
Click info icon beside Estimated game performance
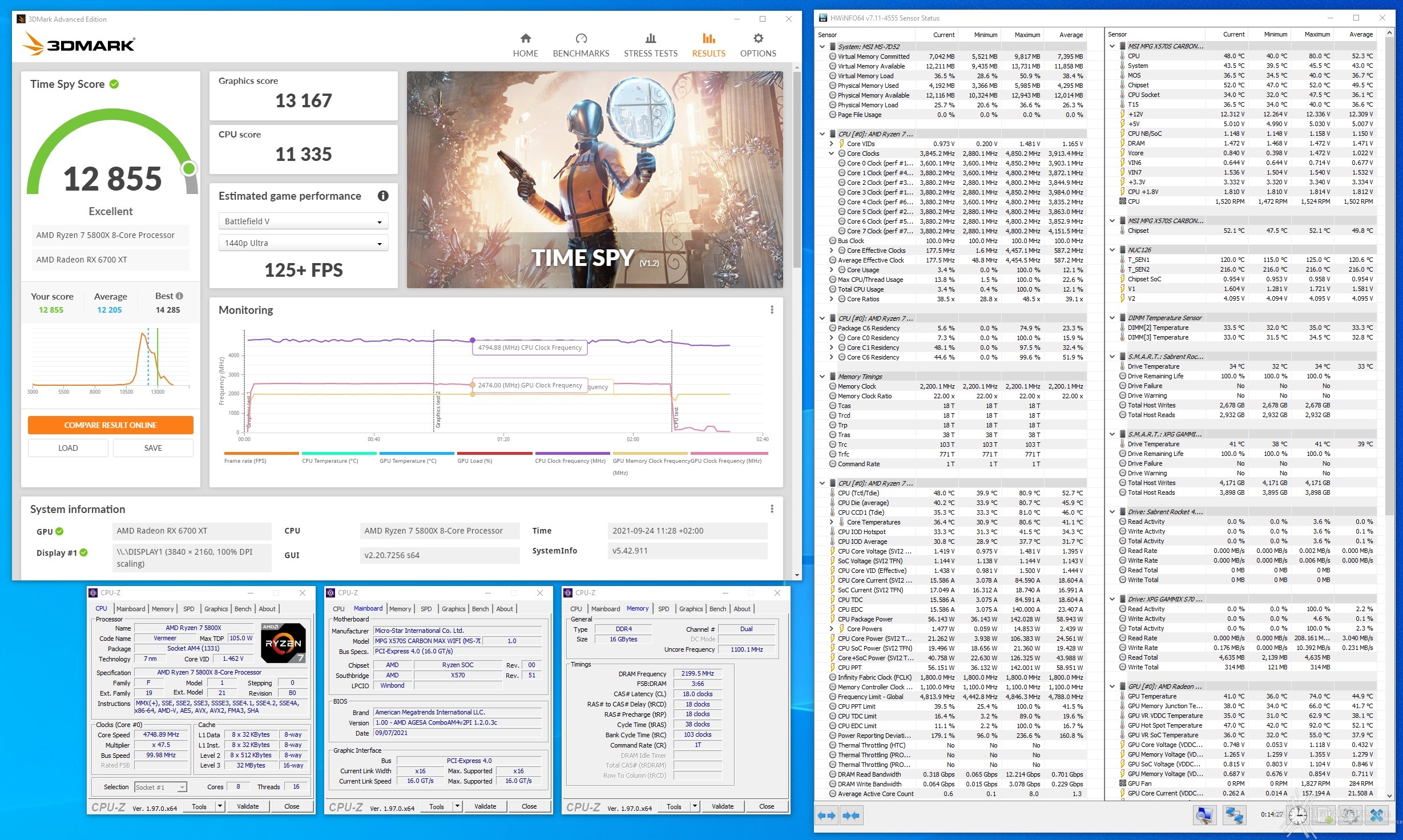click(383, 196)
